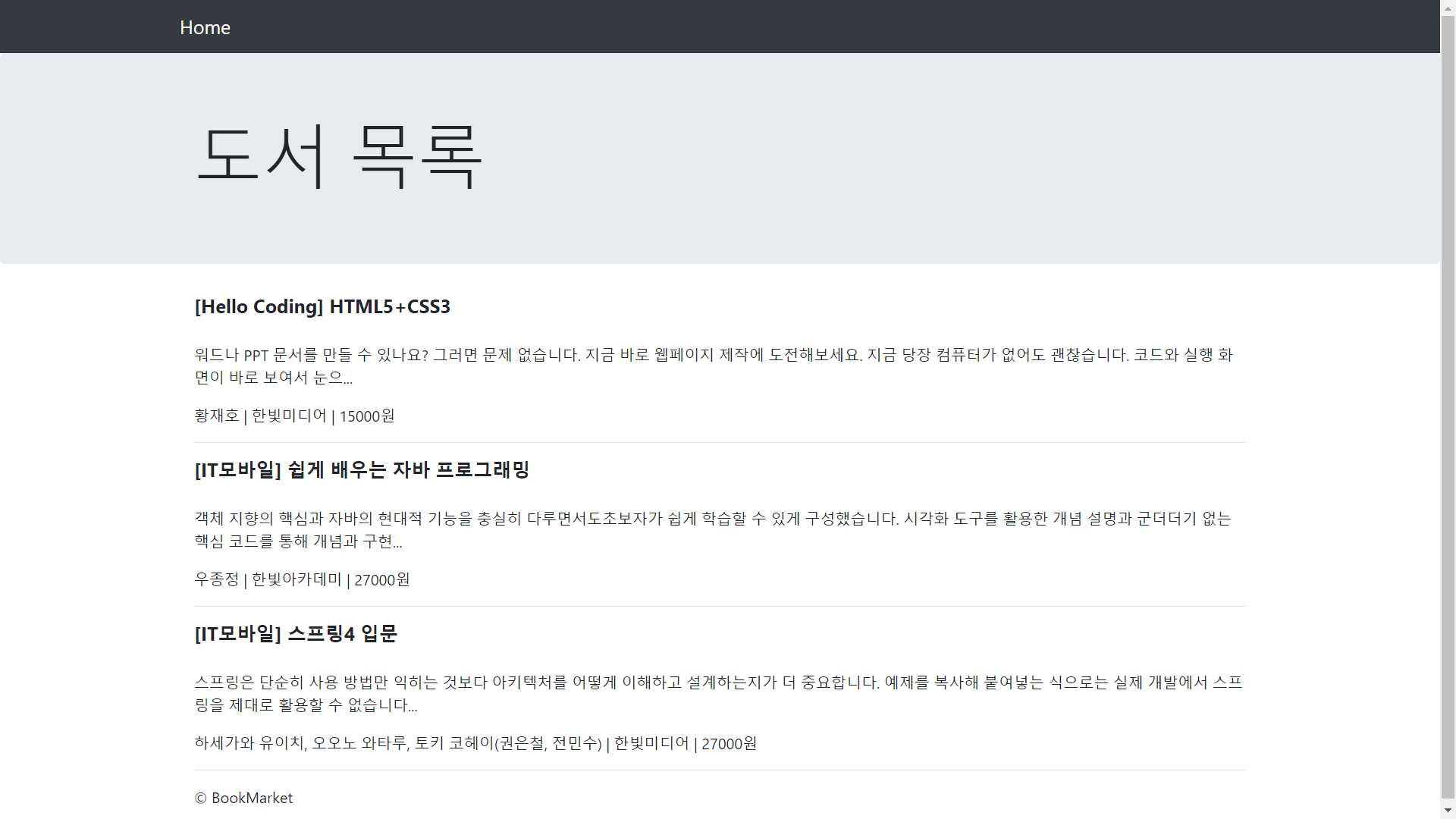Click the scrollbar up arrow
Image resolution: width=1456 pixels, height=819 pixels.
pos(1448,7)
